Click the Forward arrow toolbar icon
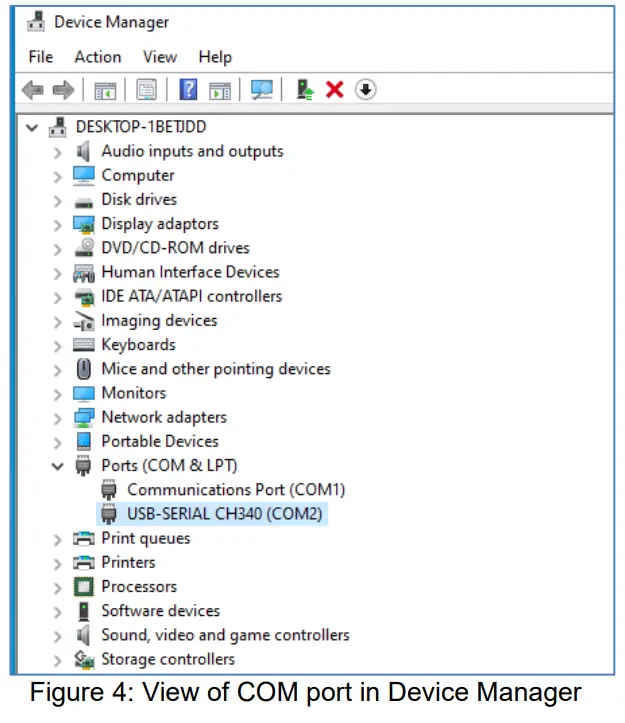 click(63, 89)
